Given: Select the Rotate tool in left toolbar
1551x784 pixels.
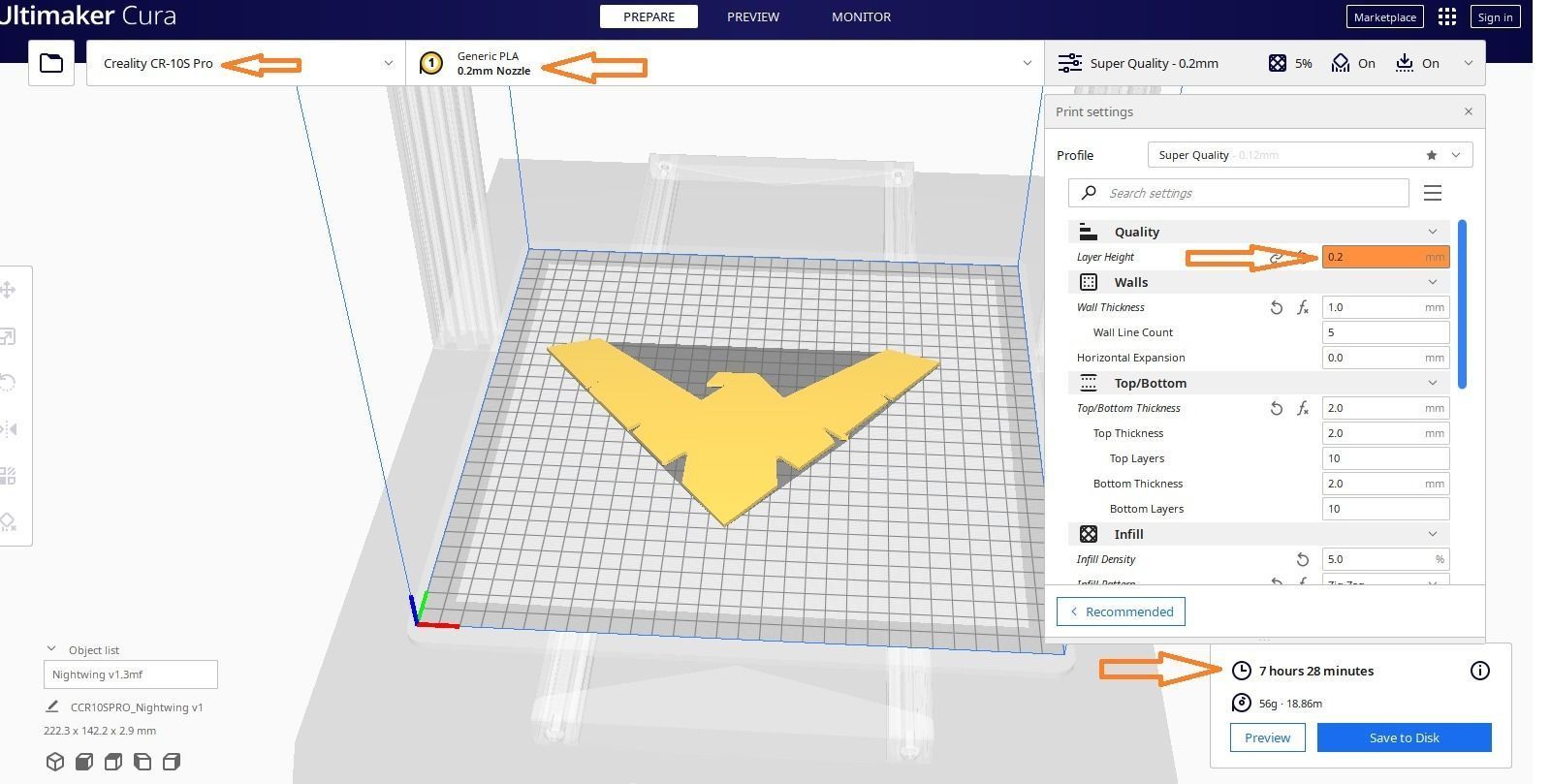Looking at the screenshot, I should coord(8,383).
